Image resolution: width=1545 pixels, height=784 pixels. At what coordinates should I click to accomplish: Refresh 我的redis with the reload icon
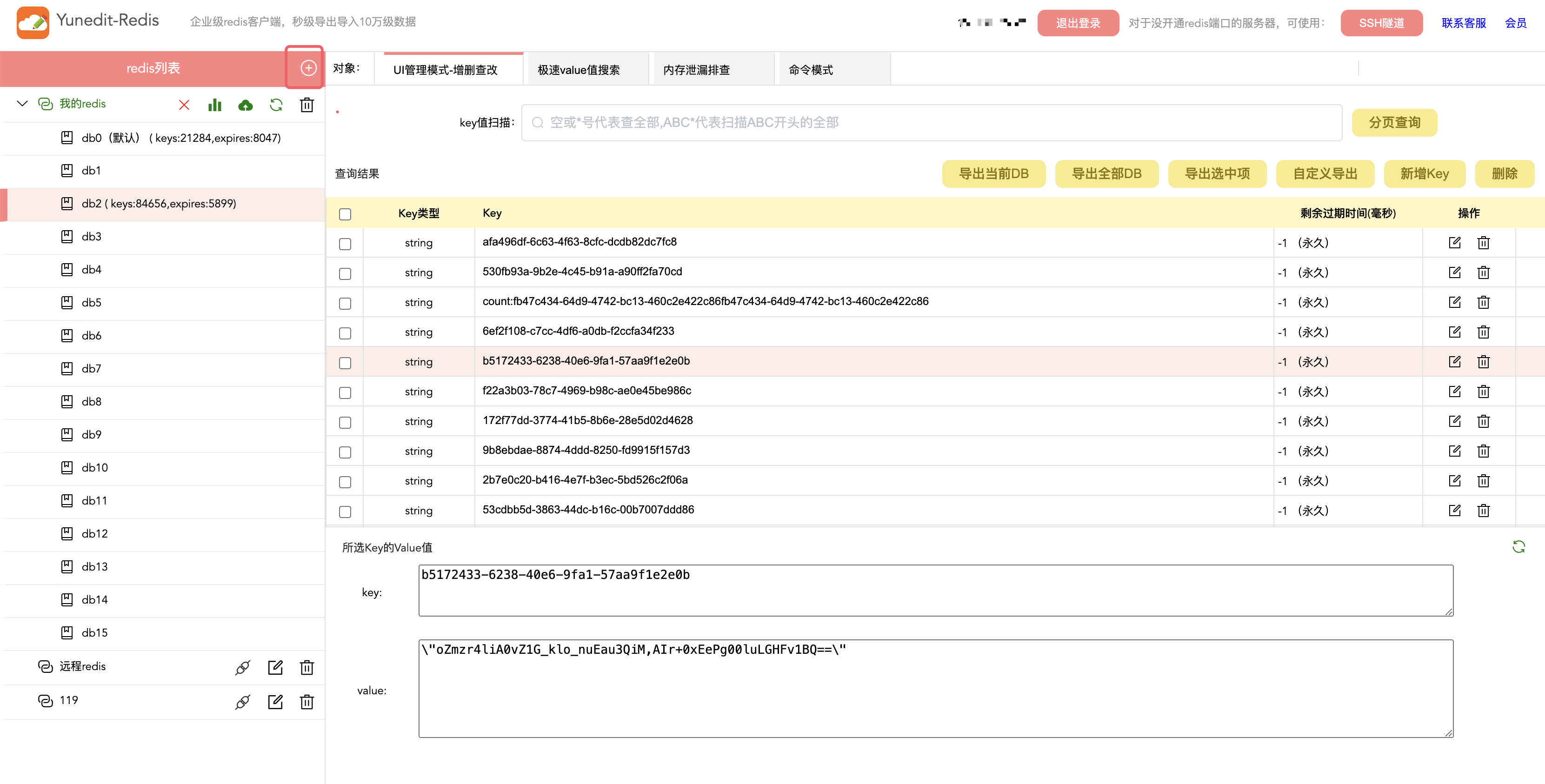(x=276, y=105)
